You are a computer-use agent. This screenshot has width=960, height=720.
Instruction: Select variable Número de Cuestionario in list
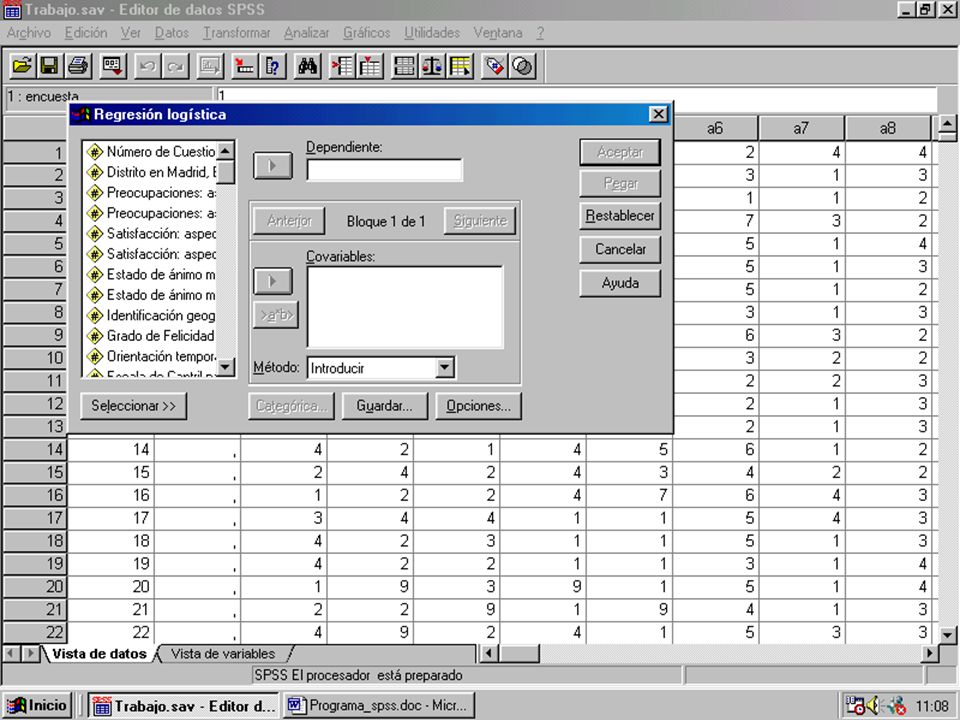(x=152, y=151)
